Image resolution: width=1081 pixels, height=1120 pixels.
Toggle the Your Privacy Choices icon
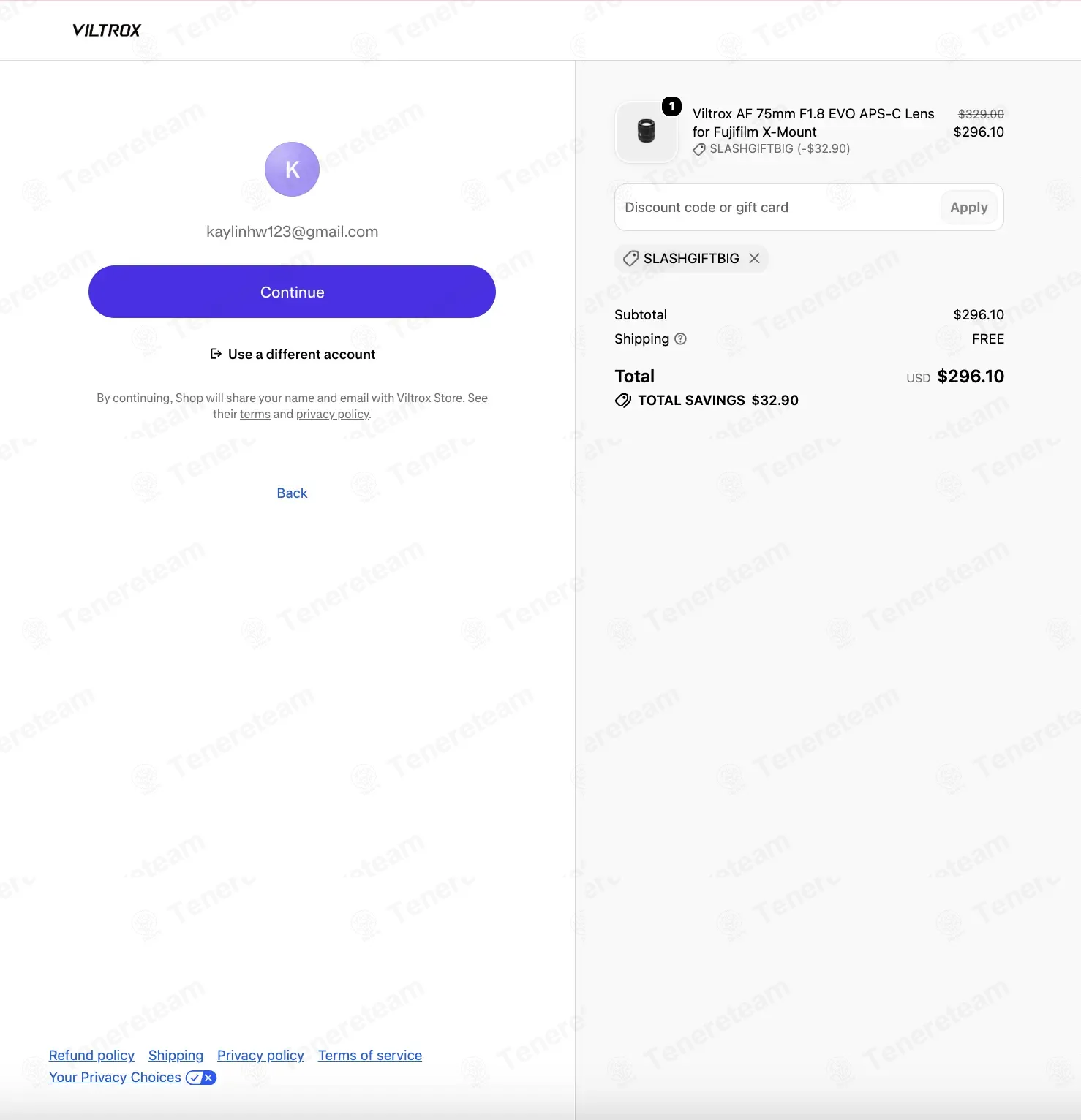pyautogui.click(x=201, y=1078)
